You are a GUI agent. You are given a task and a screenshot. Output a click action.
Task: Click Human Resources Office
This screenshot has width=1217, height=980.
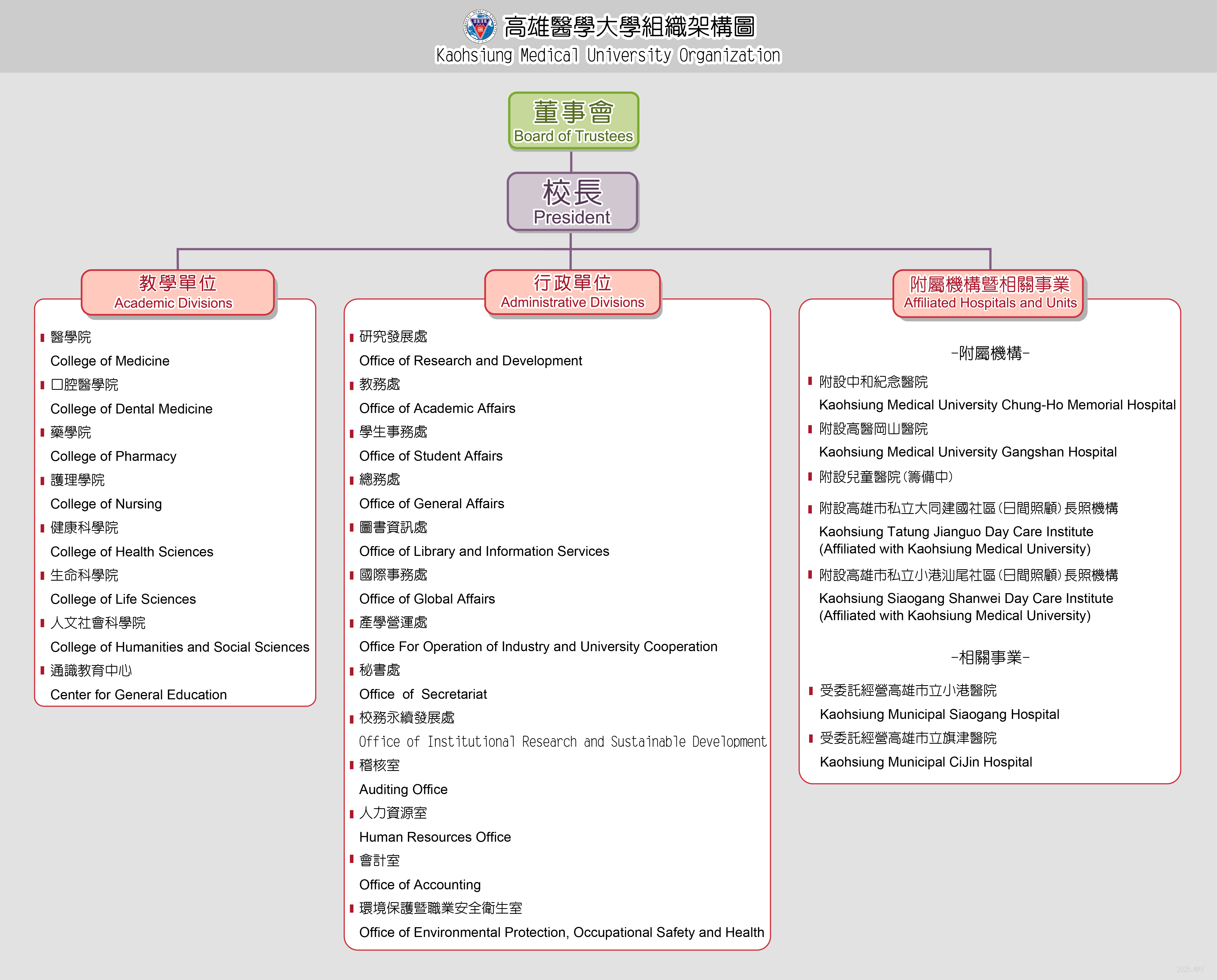(435, 837)
